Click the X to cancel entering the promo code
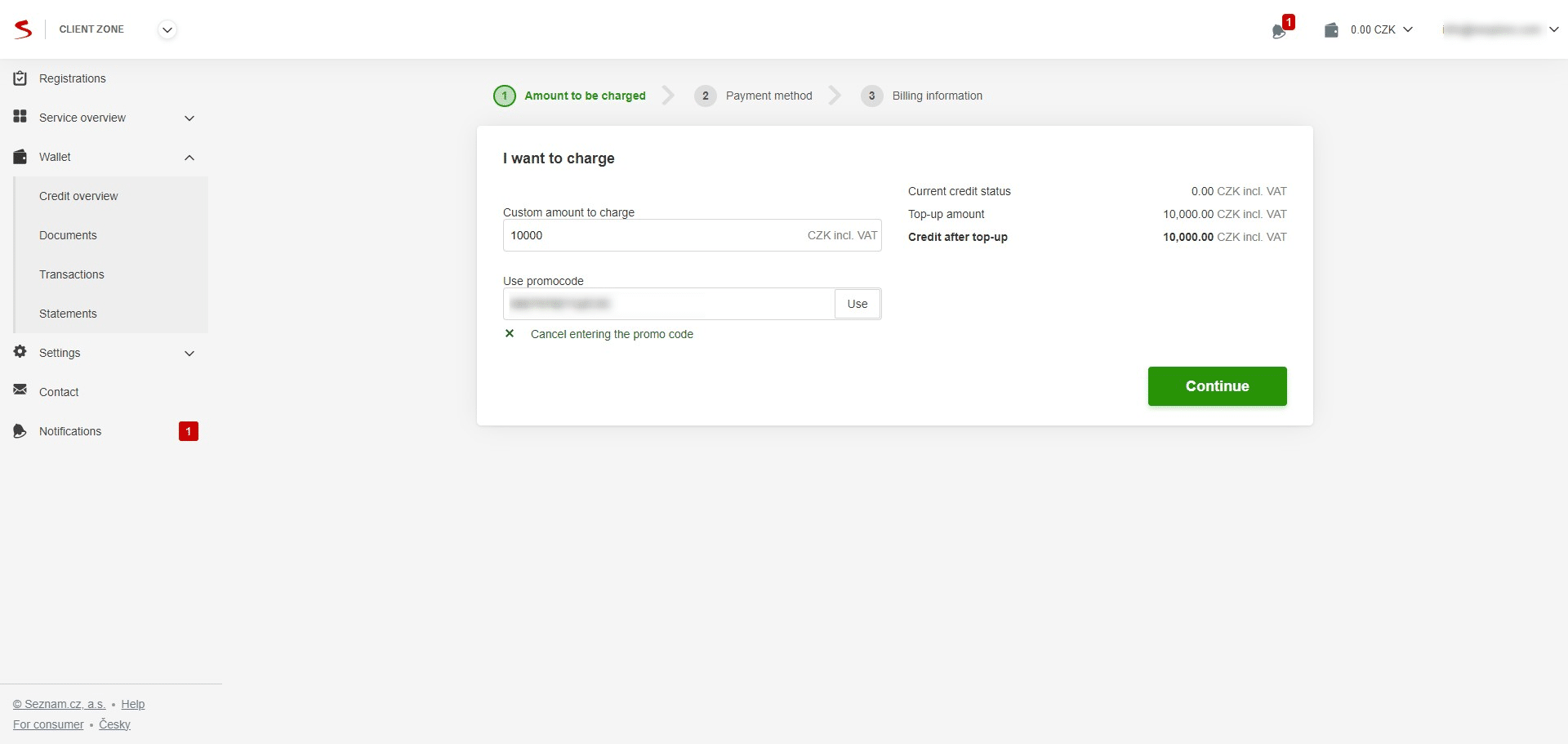 [510, 333]
